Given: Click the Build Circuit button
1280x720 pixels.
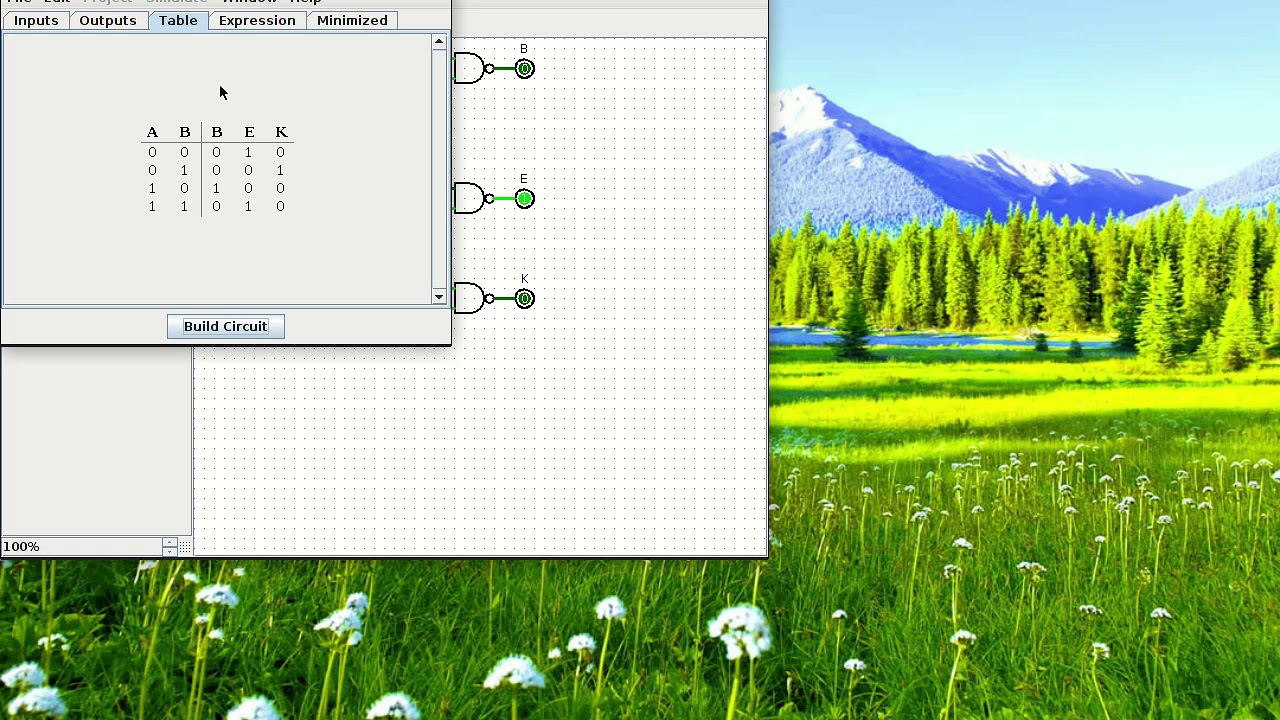Looking at the screenshot, I should (226, 326).
